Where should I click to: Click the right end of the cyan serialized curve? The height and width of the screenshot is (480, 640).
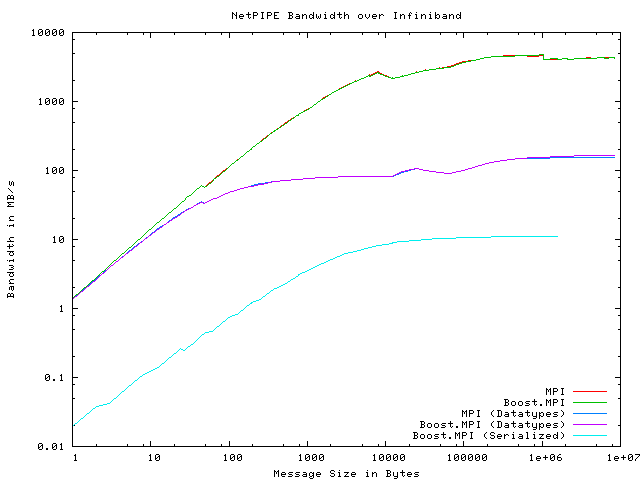click(556, 237)
